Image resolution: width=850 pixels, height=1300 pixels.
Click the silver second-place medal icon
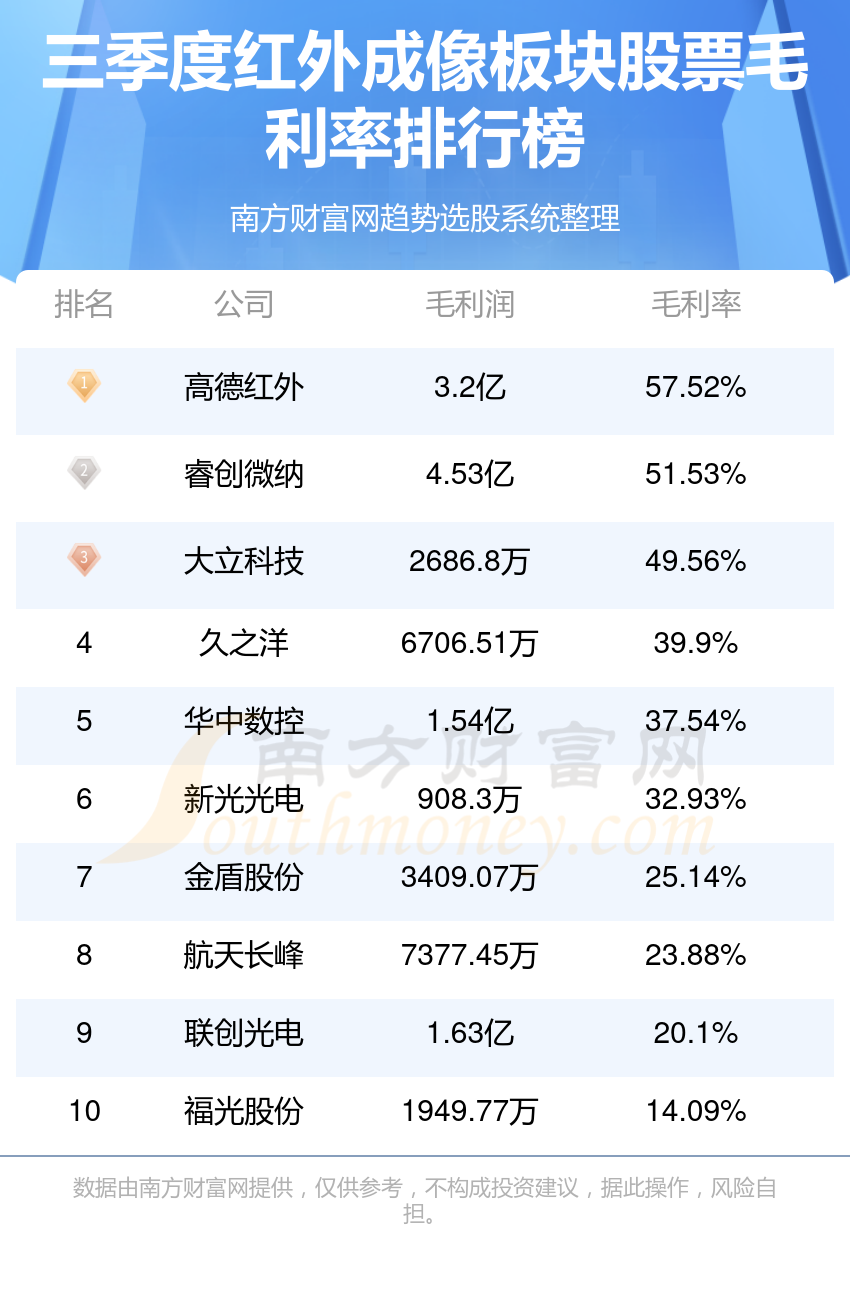pyautogui.click(x=84, y=472)
